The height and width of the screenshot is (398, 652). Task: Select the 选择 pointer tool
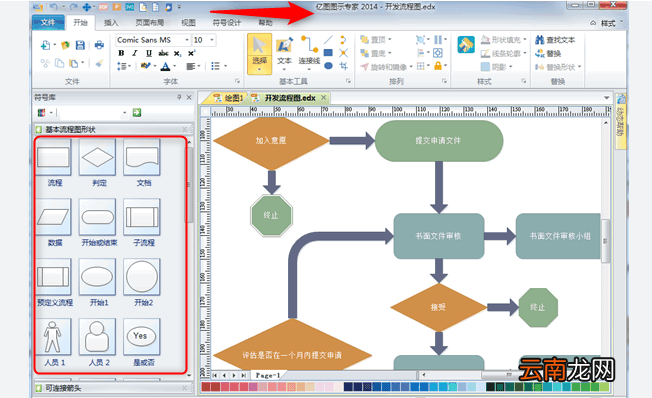coord(259,53)
